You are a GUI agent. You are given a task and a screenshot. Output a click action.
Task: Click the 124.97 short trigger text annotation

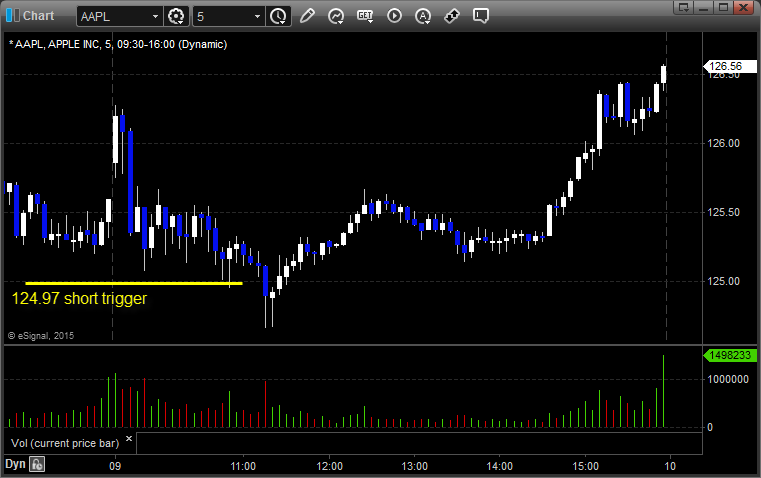coord(79,298)
